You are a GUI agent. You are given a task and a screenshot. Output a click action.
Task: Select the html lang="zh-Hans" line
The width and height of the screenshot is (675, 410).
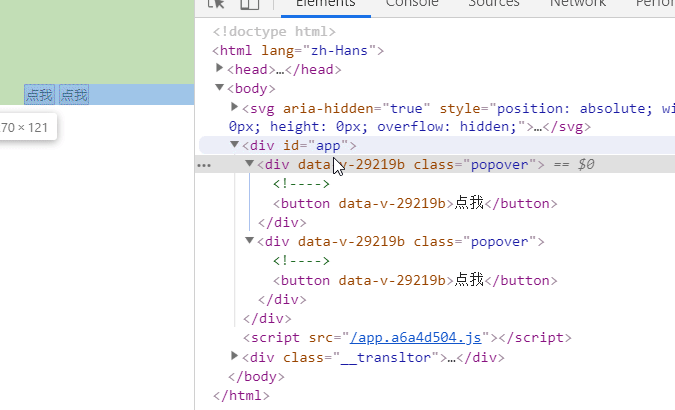pos(298,50)
